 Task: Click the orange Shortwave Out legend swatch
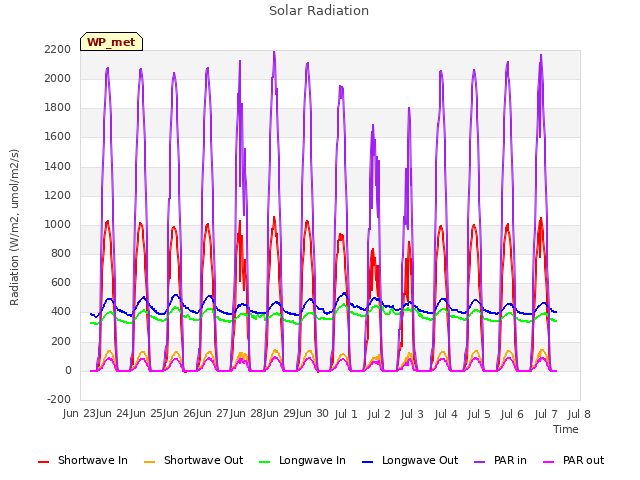(x=149, y=462)
